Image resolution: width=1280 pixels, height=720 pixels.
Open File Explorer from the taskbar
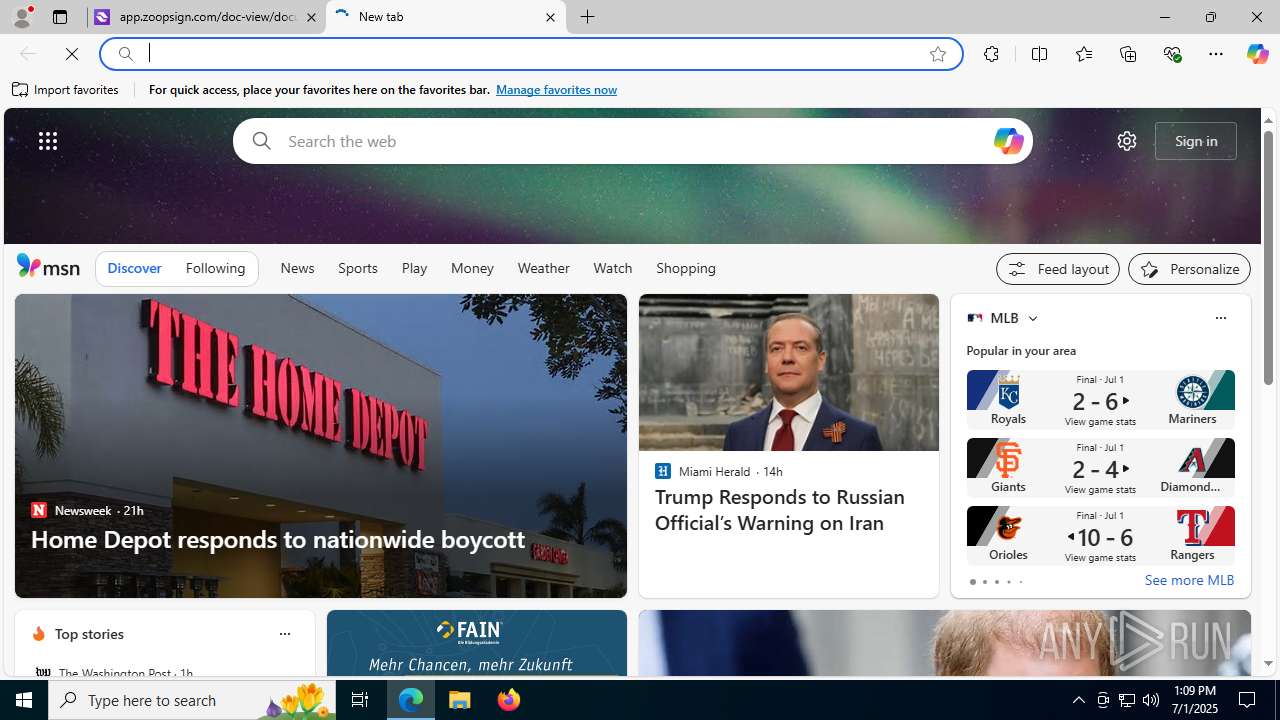[x=460, y=700]
